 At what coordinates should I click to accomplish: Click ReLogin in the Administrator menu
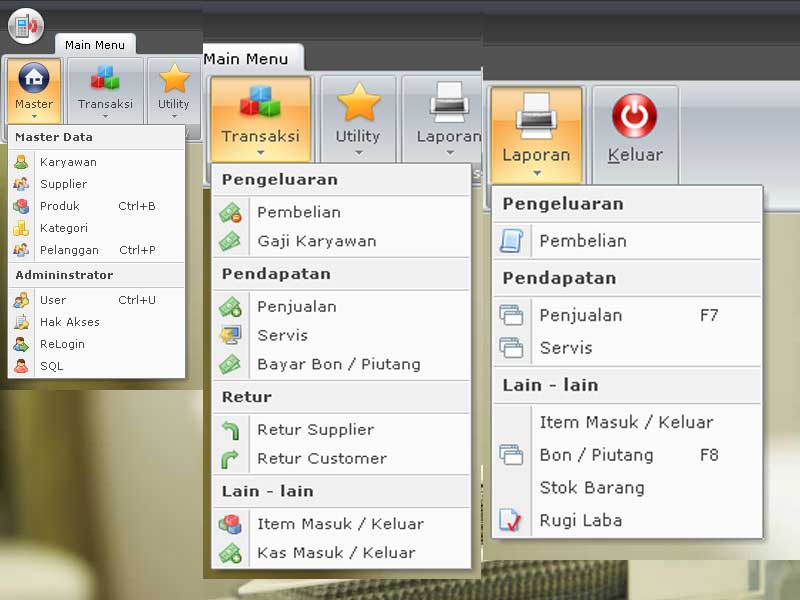[x=62, y=344]
